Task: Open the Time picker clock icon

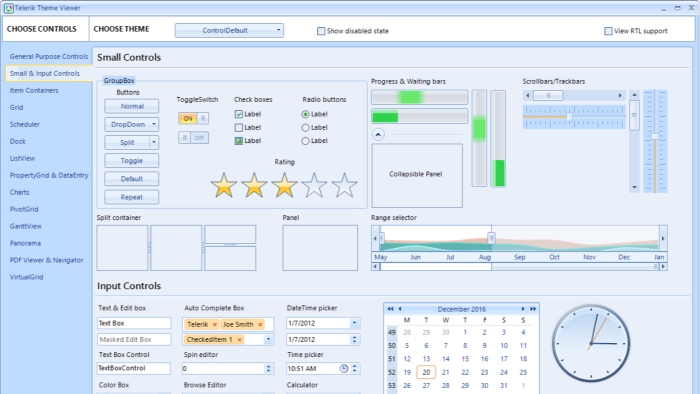Action: pyautogui.click(x=344, y=369)
